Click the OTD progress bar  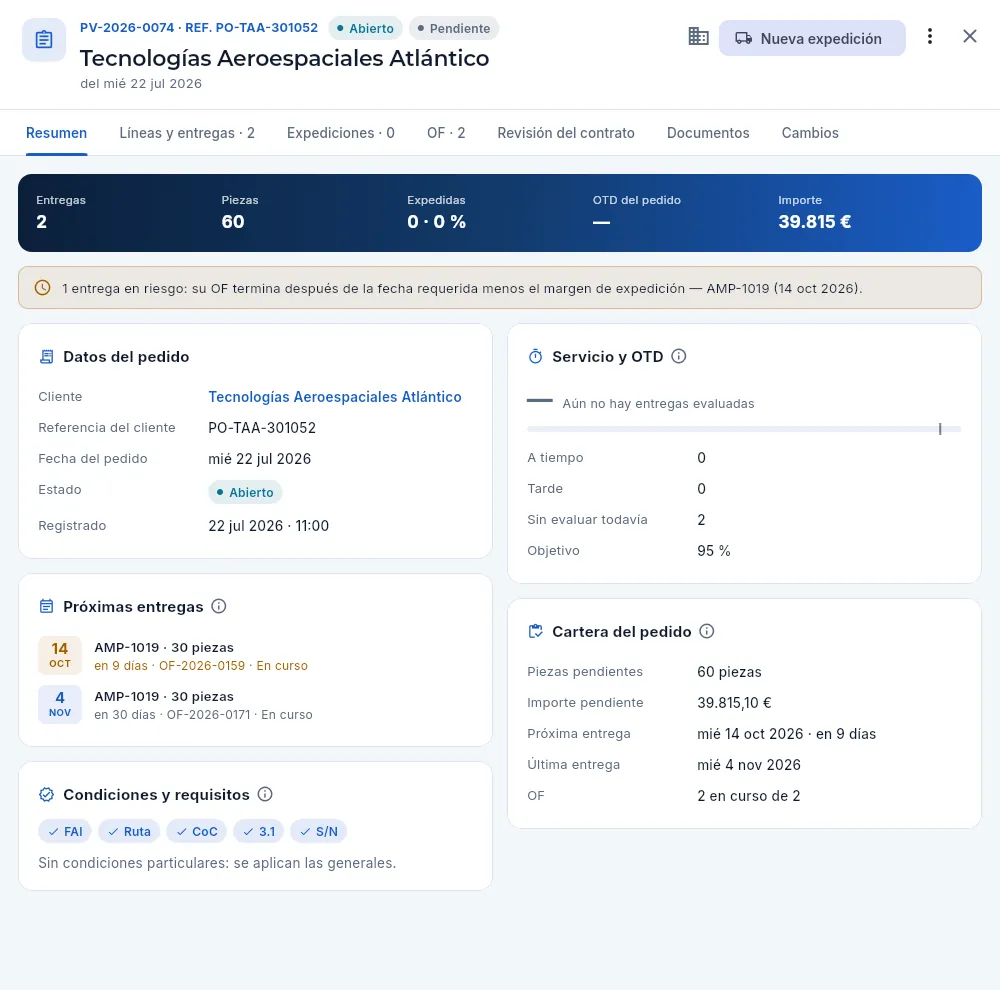[x=744, y=429]
